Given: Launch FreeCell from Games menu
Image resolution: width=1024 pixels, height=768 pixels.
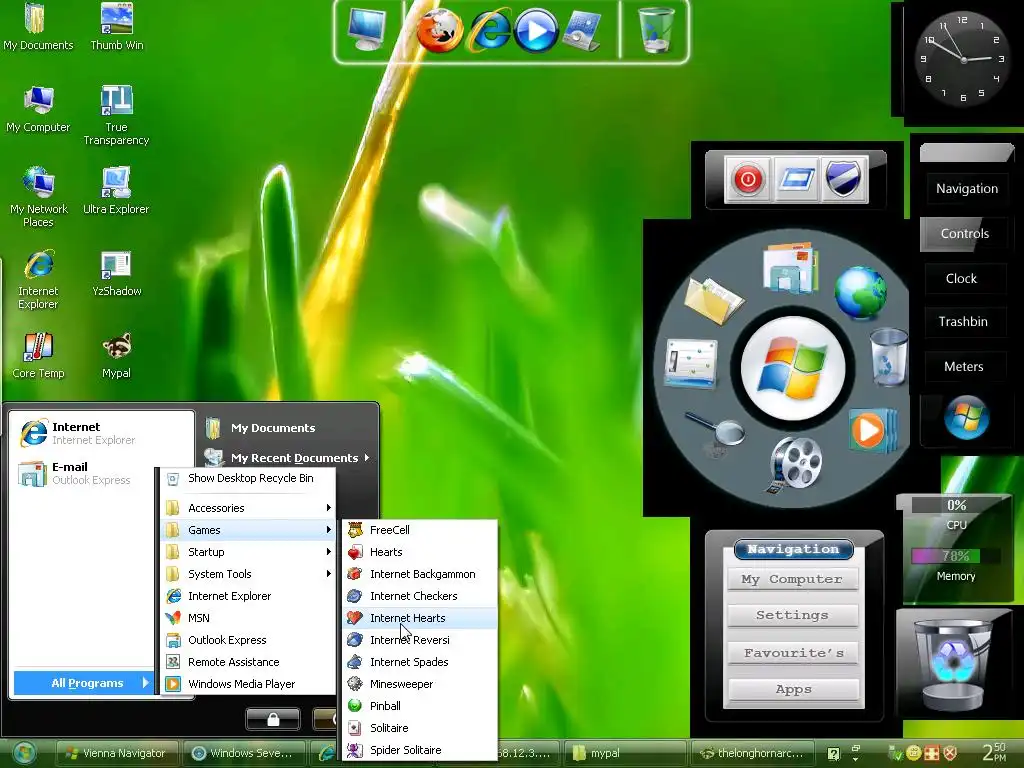Looking at the screenshot, I should [x=420, y=530].
